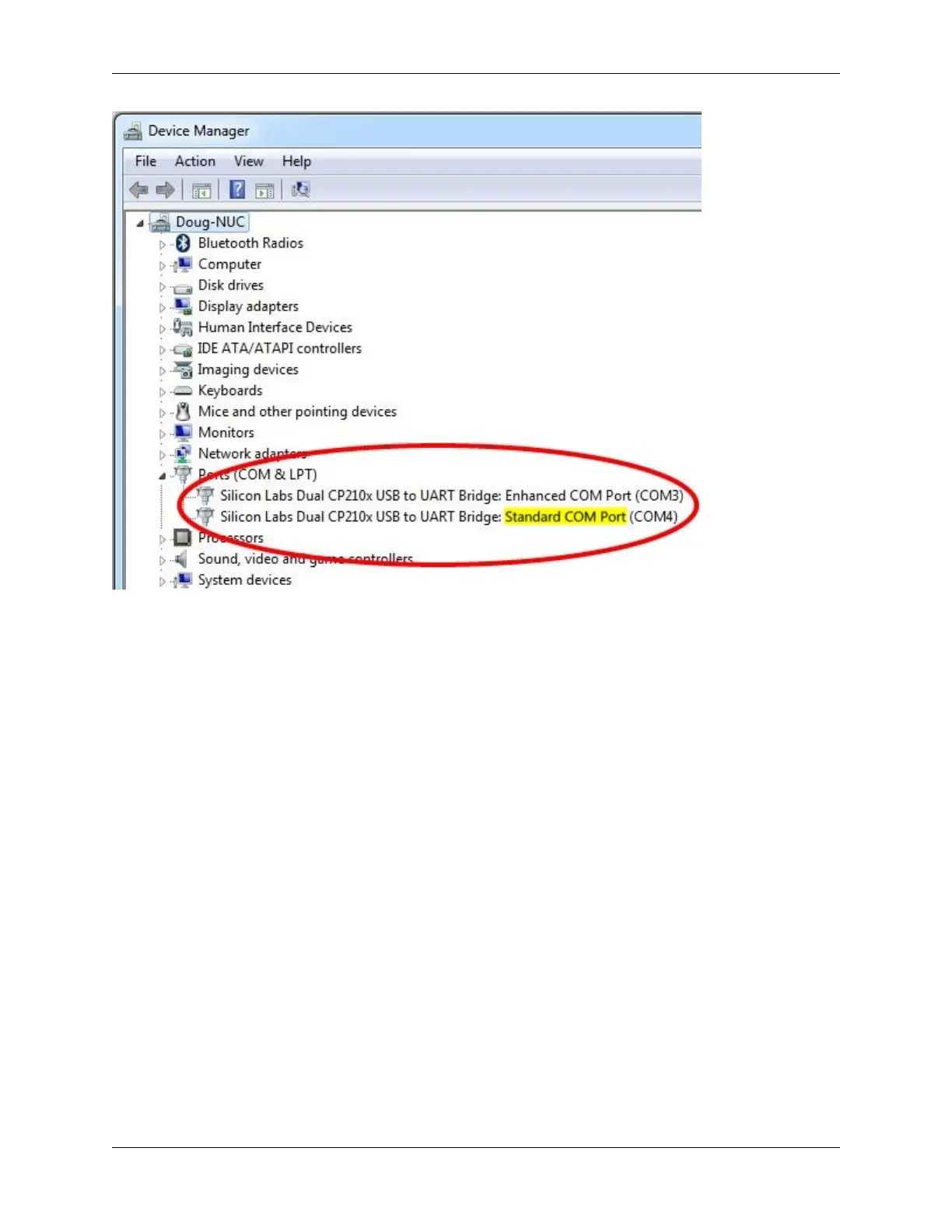
Task: Click the Display adapters icon
Action: [x=183, y=306]
